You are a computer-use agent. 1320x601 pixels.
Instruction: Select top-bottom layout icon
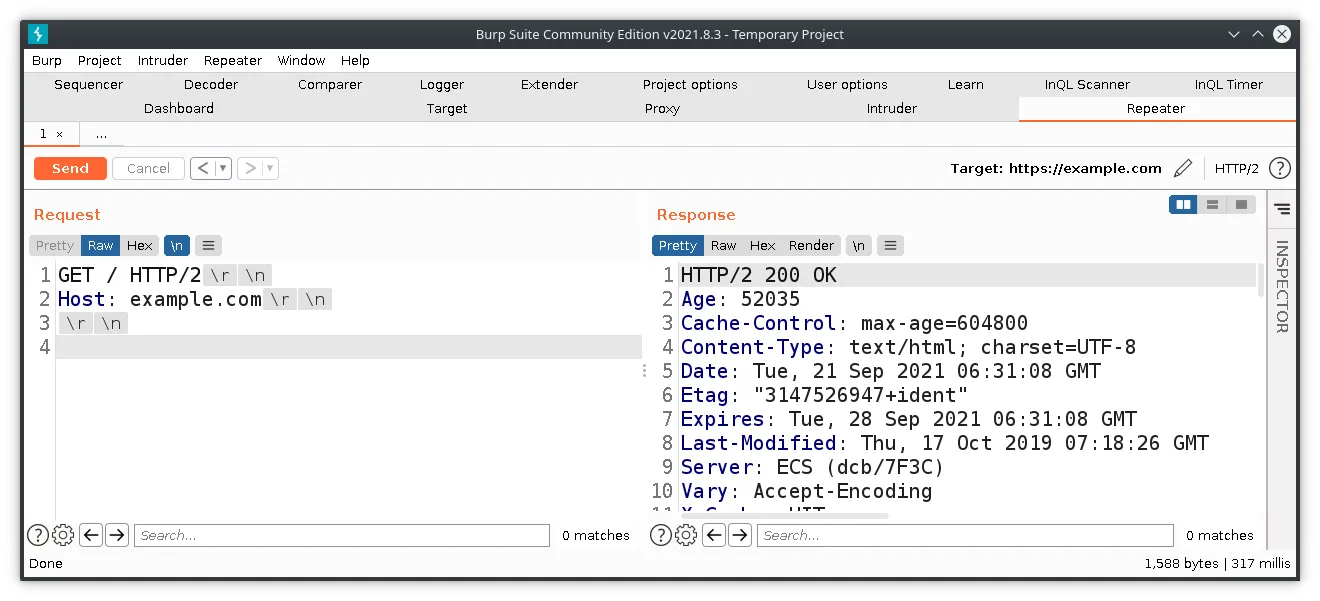point(1212,204)
